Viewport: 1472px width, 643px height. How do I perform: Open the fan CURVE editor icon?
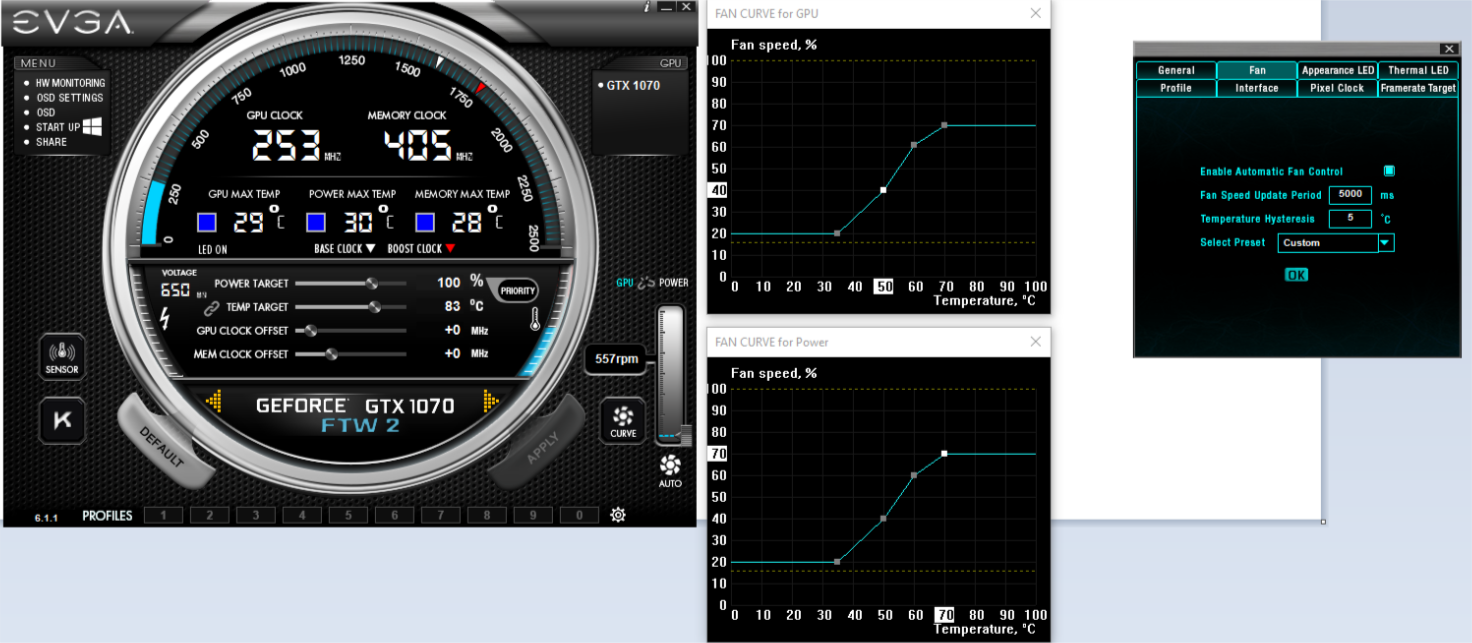[623, 420]
